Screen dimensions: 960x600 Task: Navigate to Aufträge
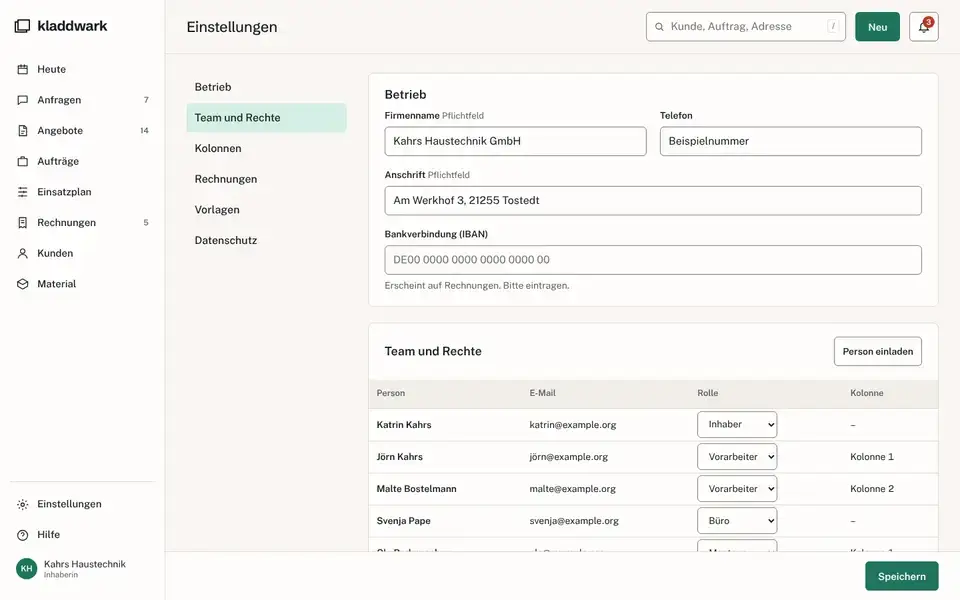tap(81, 161)
